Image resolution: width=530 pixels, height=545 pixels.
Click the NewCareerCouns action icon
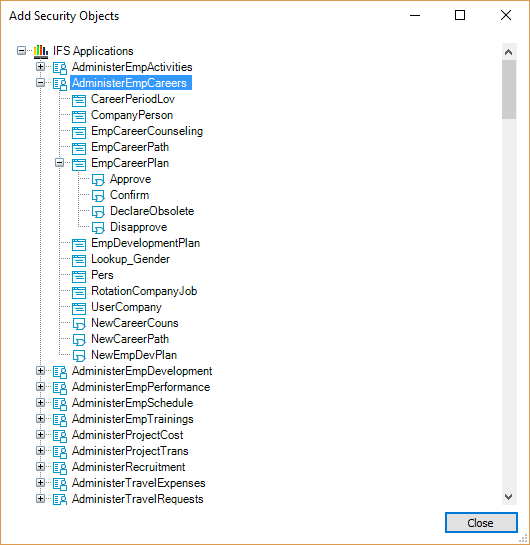79,324
